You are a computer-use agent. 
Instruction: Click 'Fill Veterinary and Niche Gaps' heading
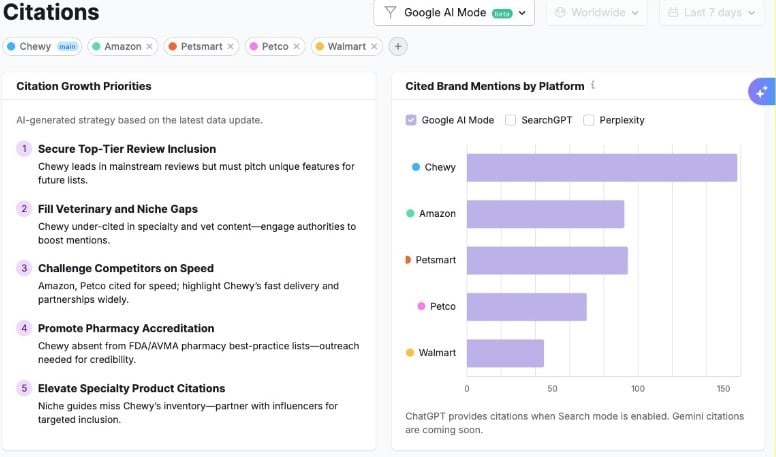[118, 209]
